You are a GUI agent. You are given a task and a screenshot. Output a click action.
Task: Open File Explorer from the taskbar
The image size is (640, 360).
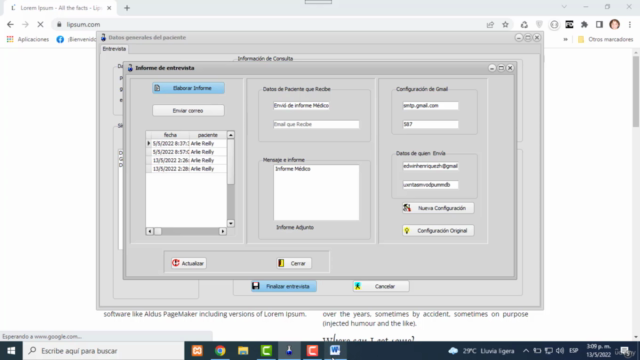click(243, 351)
